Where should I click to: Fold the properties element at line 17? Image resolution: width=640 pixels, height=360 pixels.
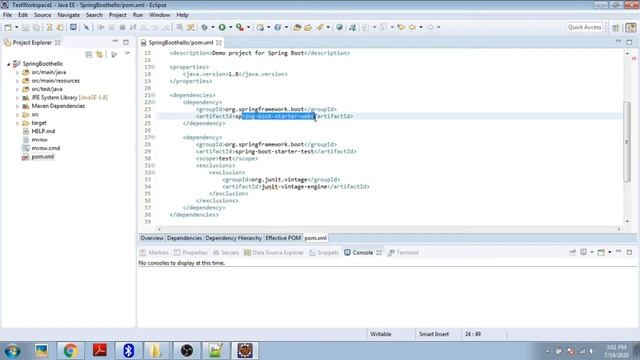153,67
